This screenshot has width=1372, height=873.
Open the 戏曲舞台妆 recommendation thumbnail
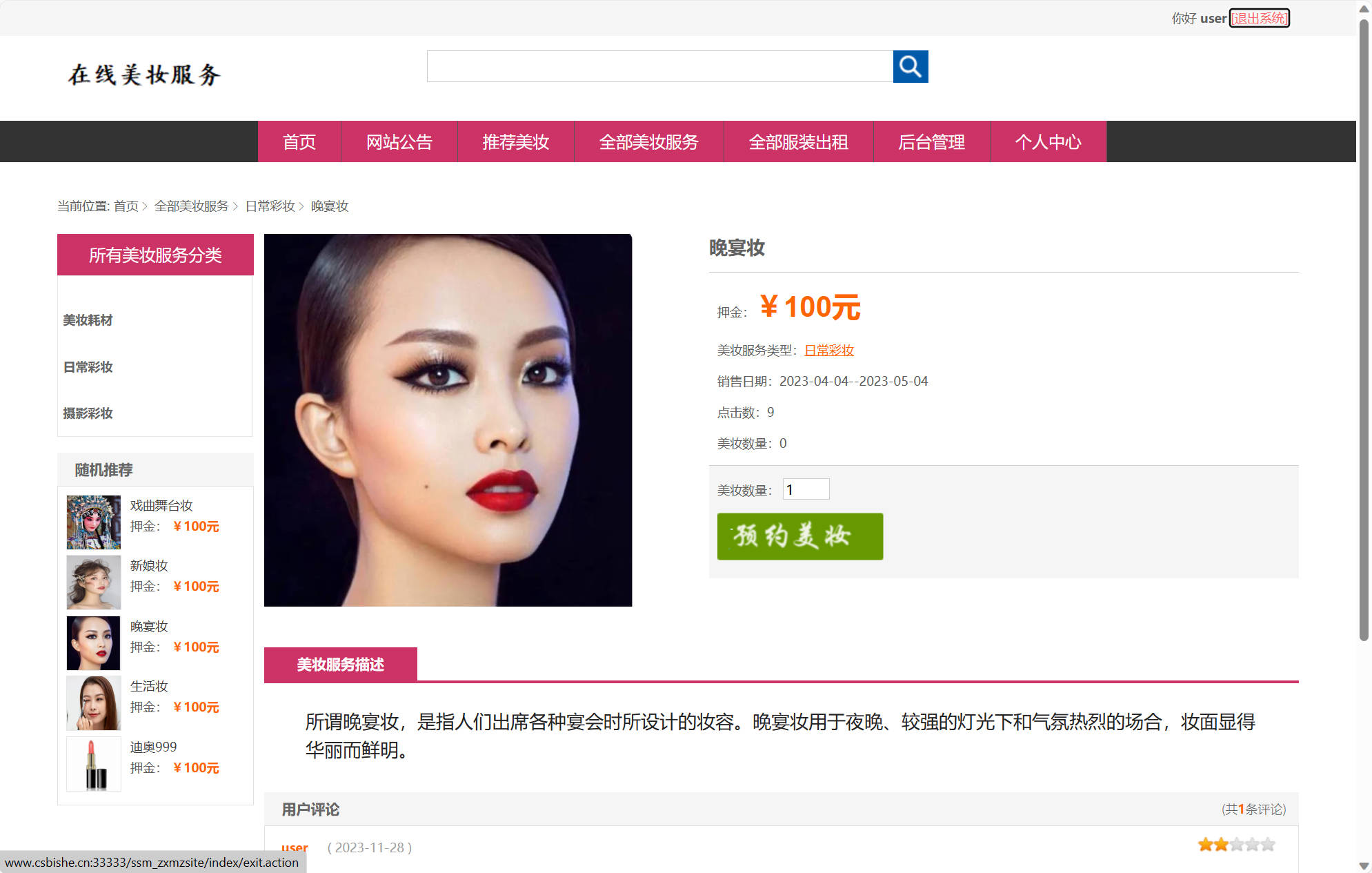tap(93, 522)
